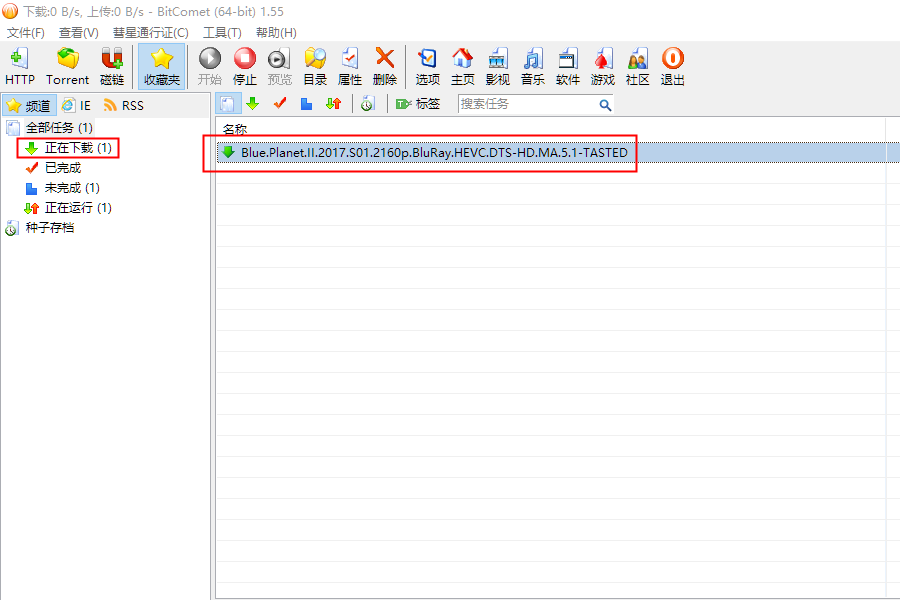Switch to the 频道 channel tab
This screenshot has width=900, height=600.
click(29, 106)
